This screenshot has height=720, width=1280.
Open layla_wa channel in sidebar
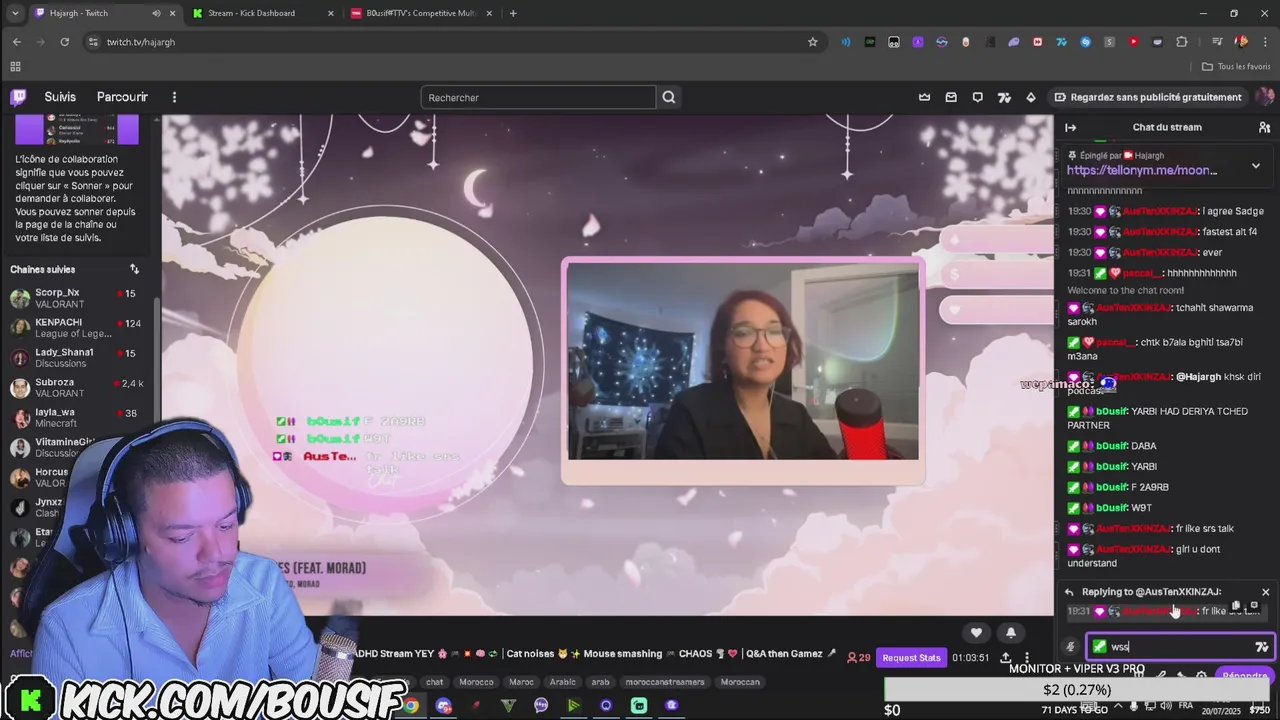tap(79, 418)
